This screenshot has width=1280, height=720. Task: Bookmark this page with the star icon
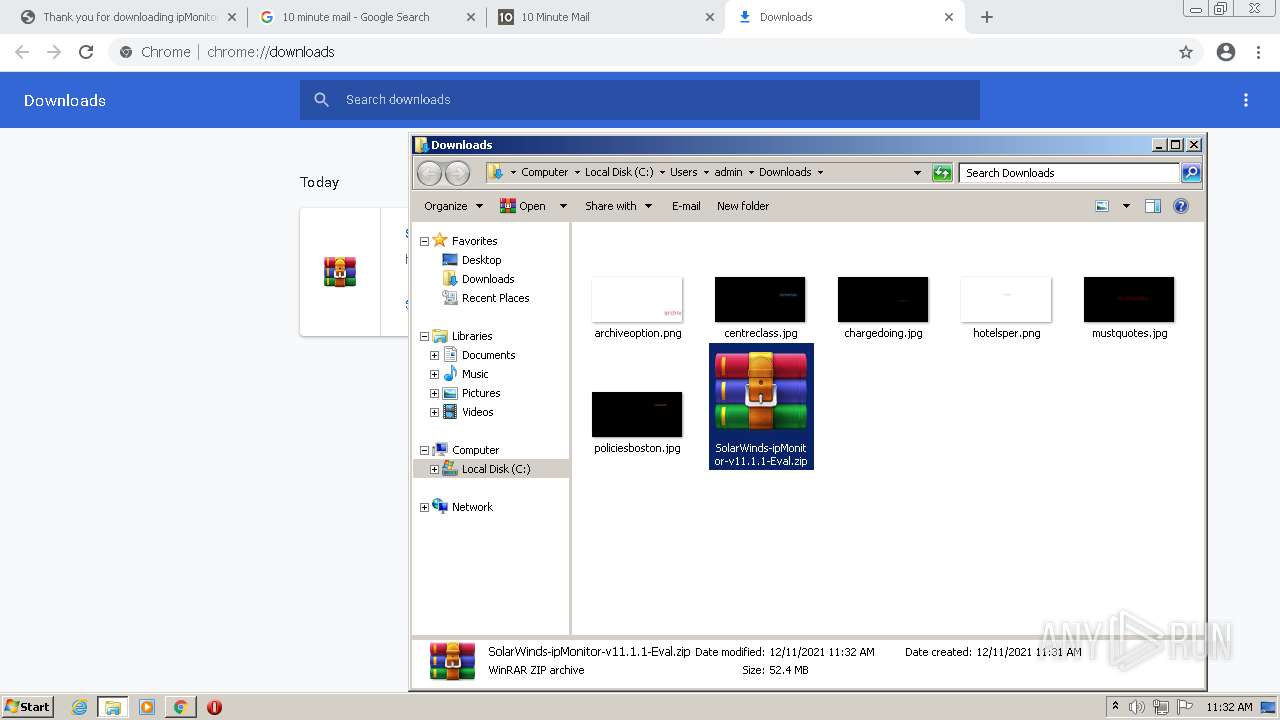click(1186, 52)
